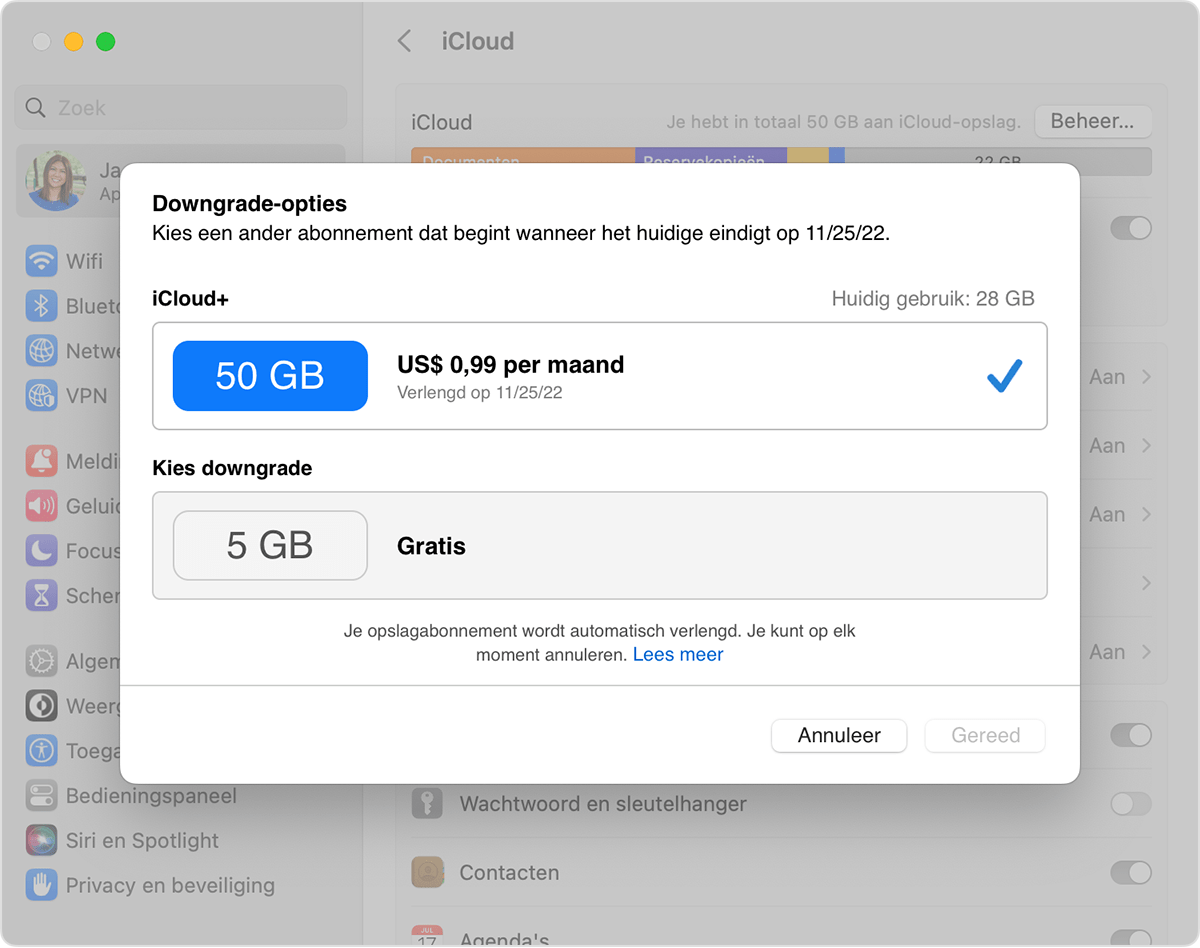Choose the 5 GB Gratis downgrade option
The height and width of the screenshot is (948, 1200).
point(599,546)
